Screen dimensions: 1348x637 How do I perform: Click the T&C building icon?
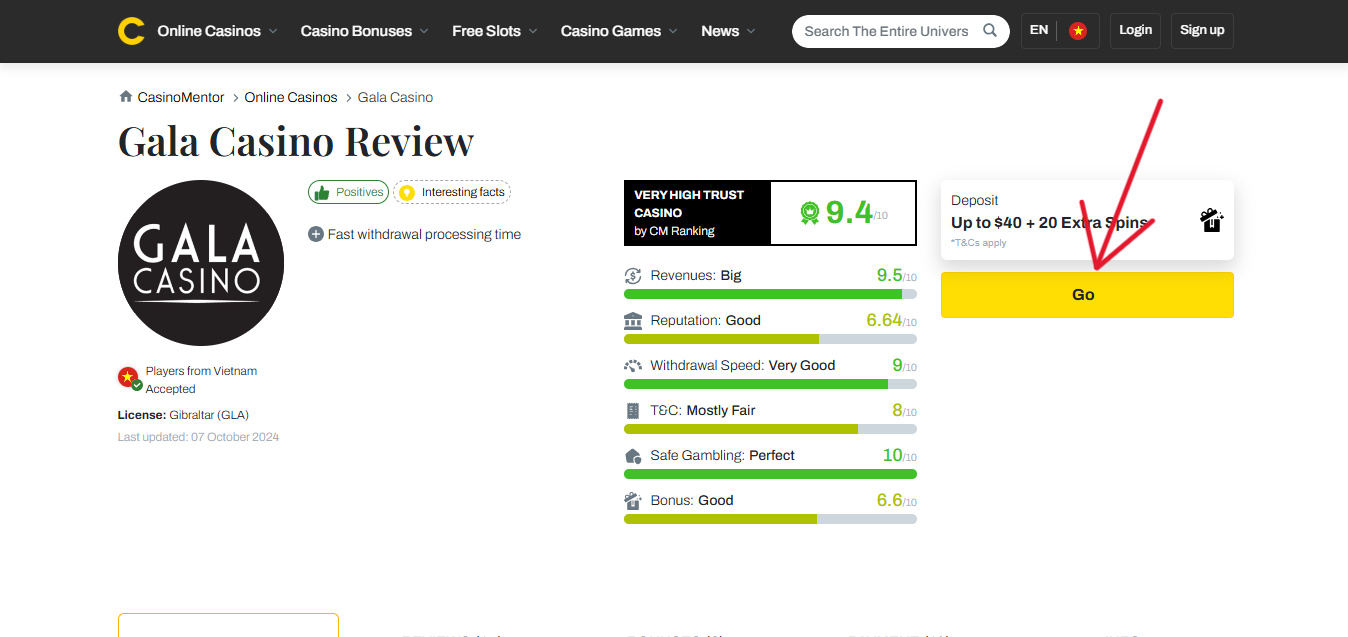633,411
